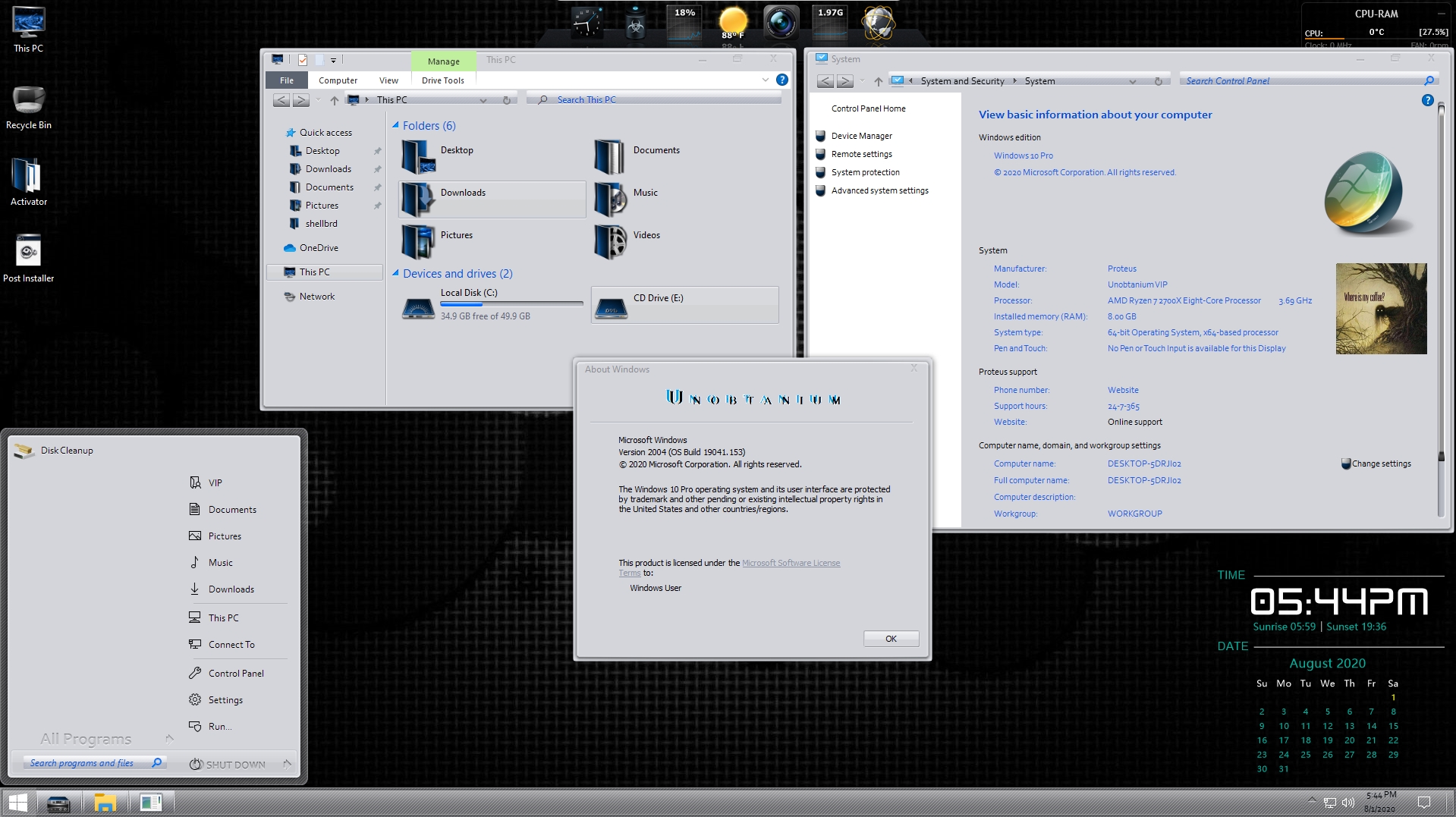Click the weather sun gadget icon
1456x817 pixels.
[733, 21]
